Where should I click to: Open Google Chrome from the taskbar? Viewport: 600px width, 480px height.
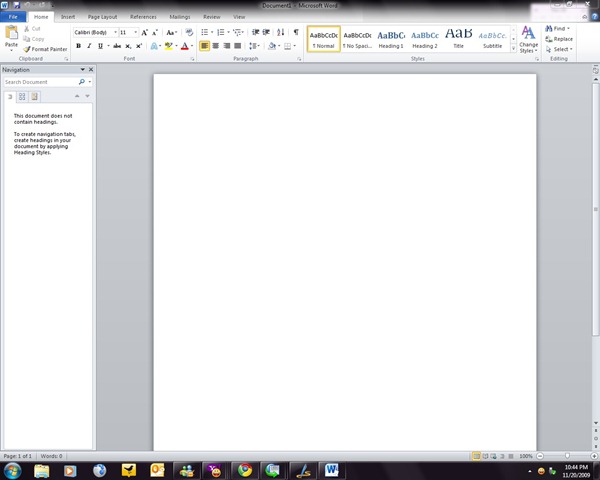coord(245,470)
